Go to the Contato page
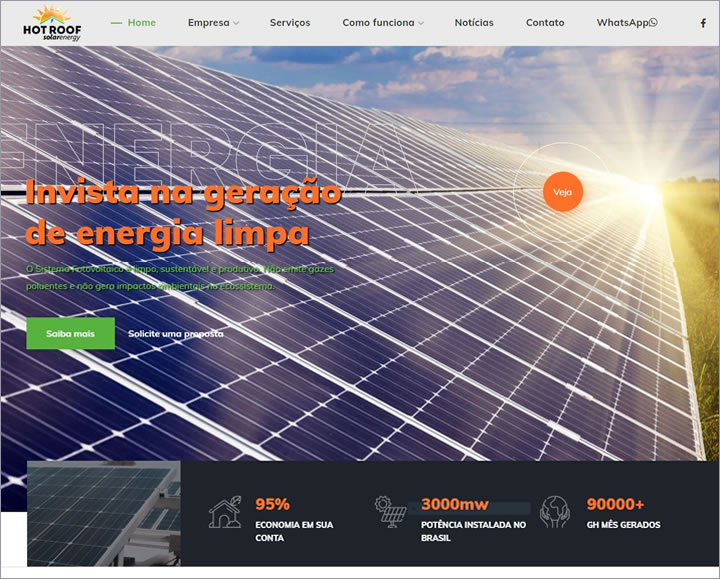This screenshot has width=720, height=580. point(545,23)
